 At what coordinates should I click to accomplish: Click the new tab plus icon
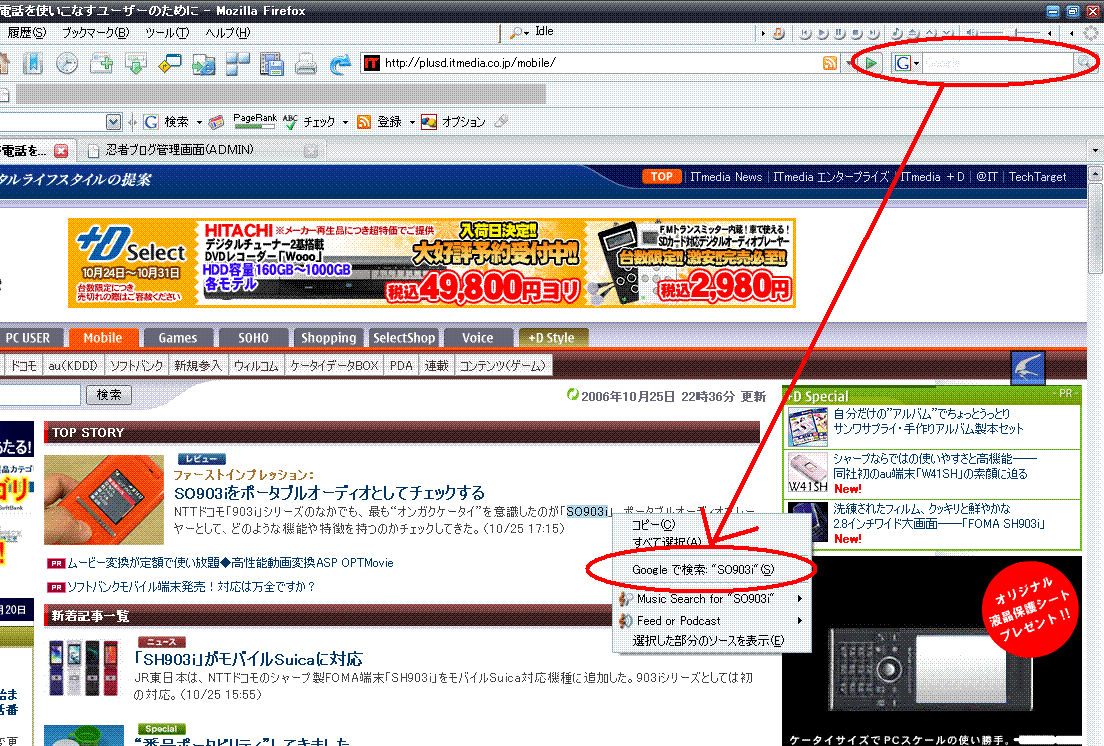coord(101,63)
